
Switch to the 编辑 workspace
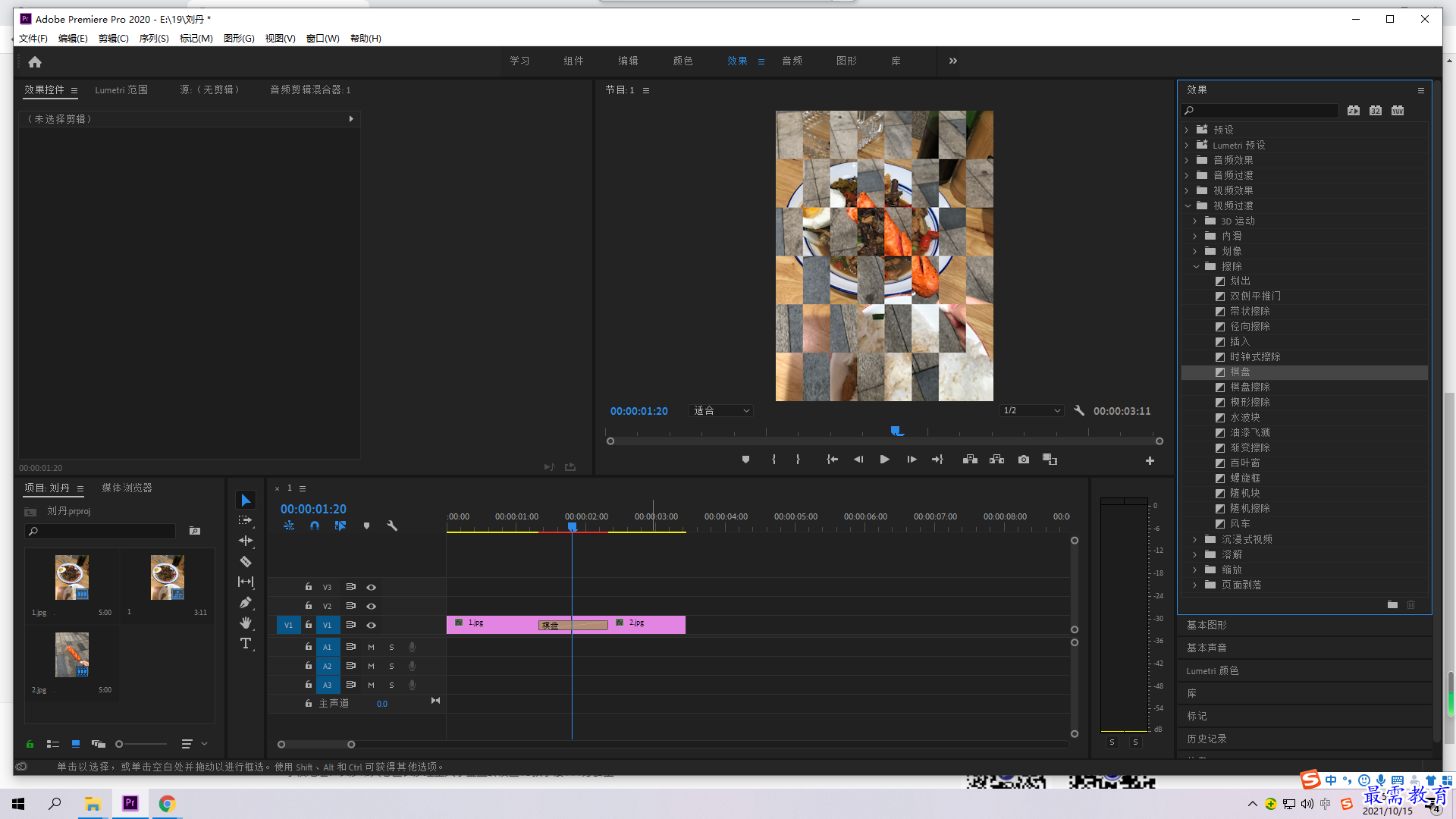[x=628, y=61]
